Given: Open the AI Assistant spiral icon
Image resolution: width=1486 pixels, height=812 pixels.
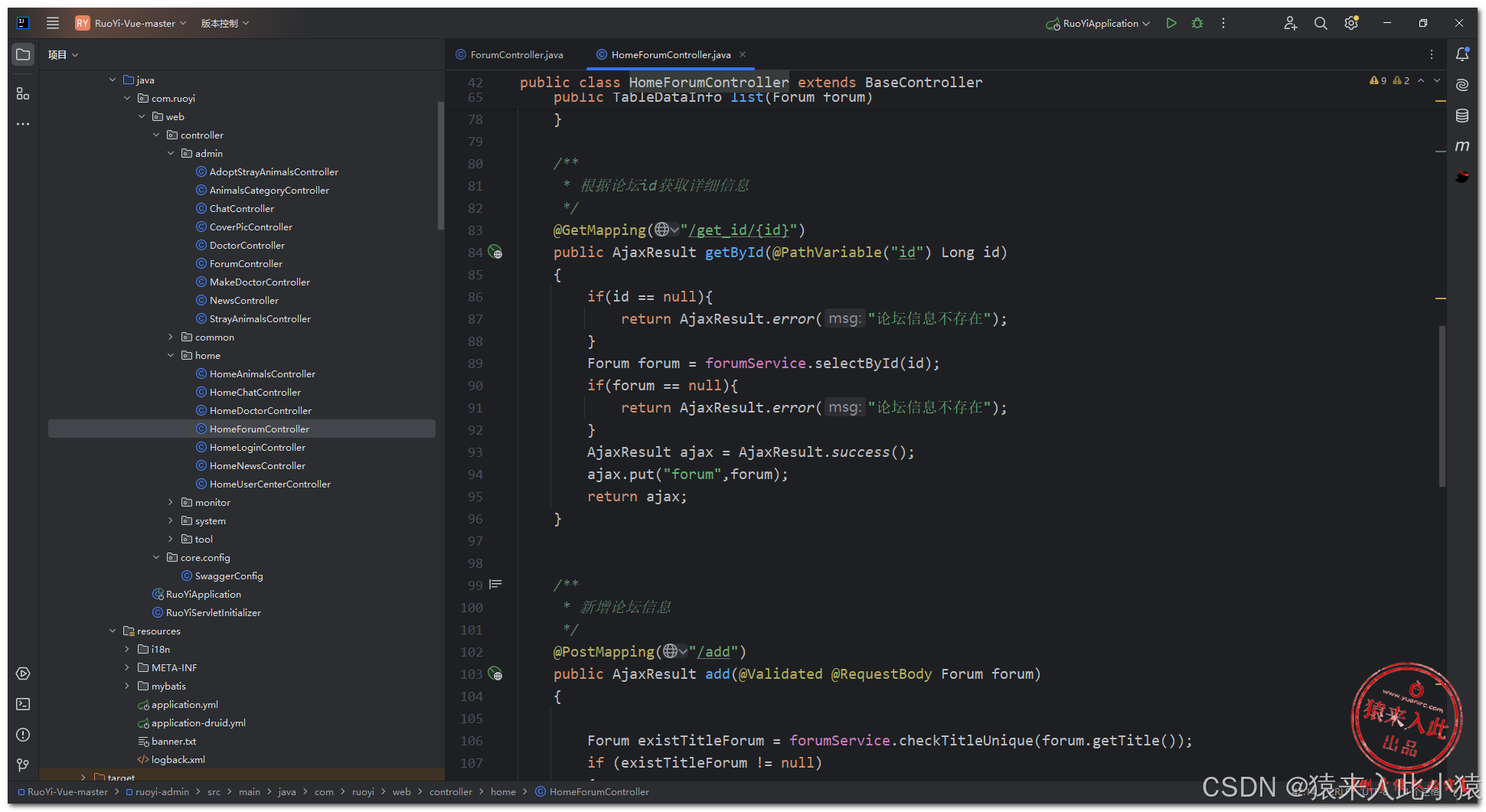Looking at the screenshot, I should pyautogui.click(x=1462, y=85).
